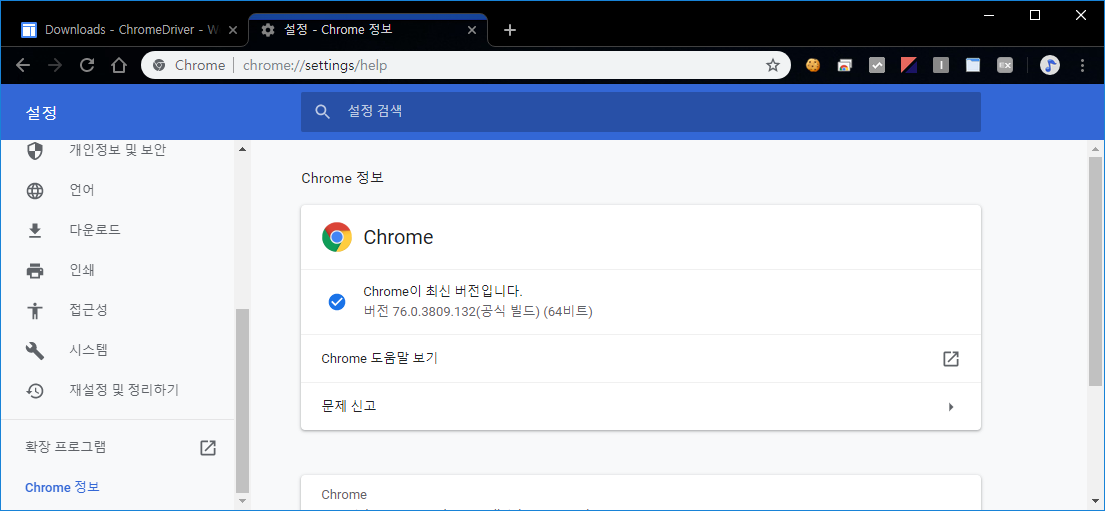The height and width of the screenshot is (511, 1105).
Task: Open Chrome 도움말 보기 help link
Action: [x=641, y=358]
